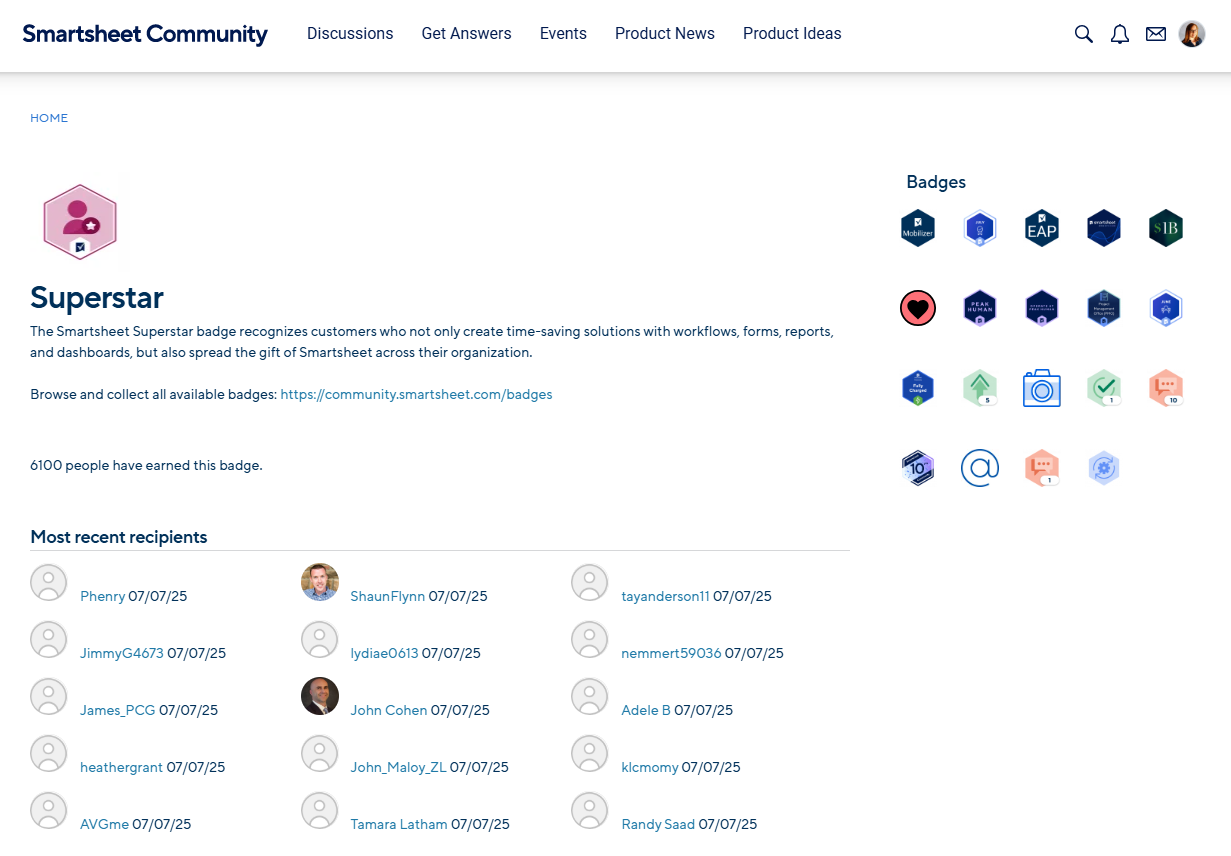Click the 'Most recent recipients' heading

point(119,537)
